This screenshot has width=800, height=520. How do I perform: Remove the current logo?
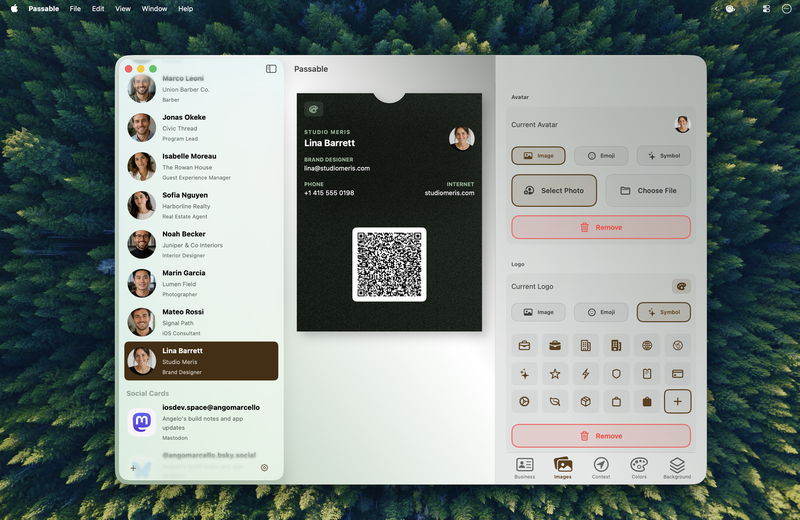(601, 436)
